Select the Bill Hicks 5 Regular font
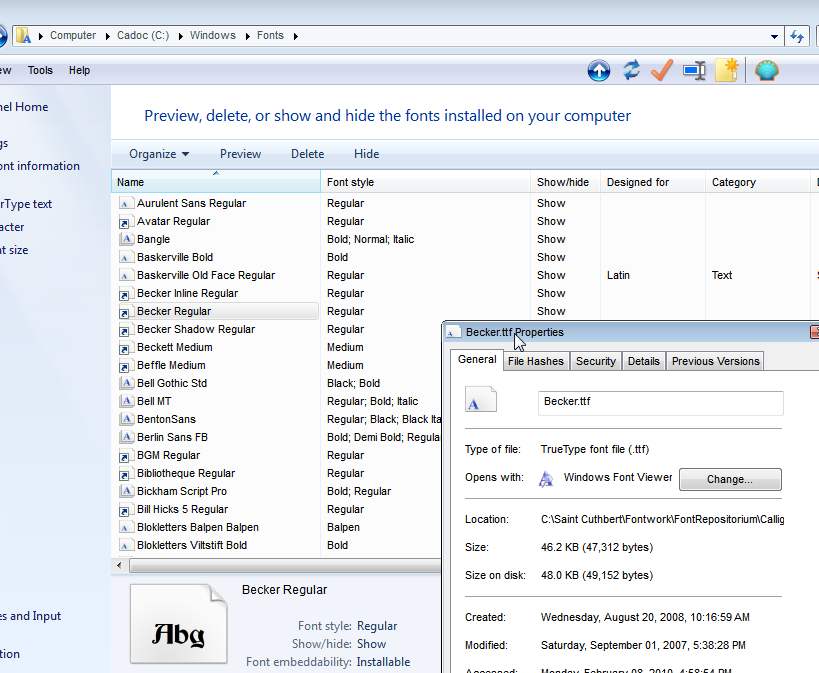 point(182,509)
